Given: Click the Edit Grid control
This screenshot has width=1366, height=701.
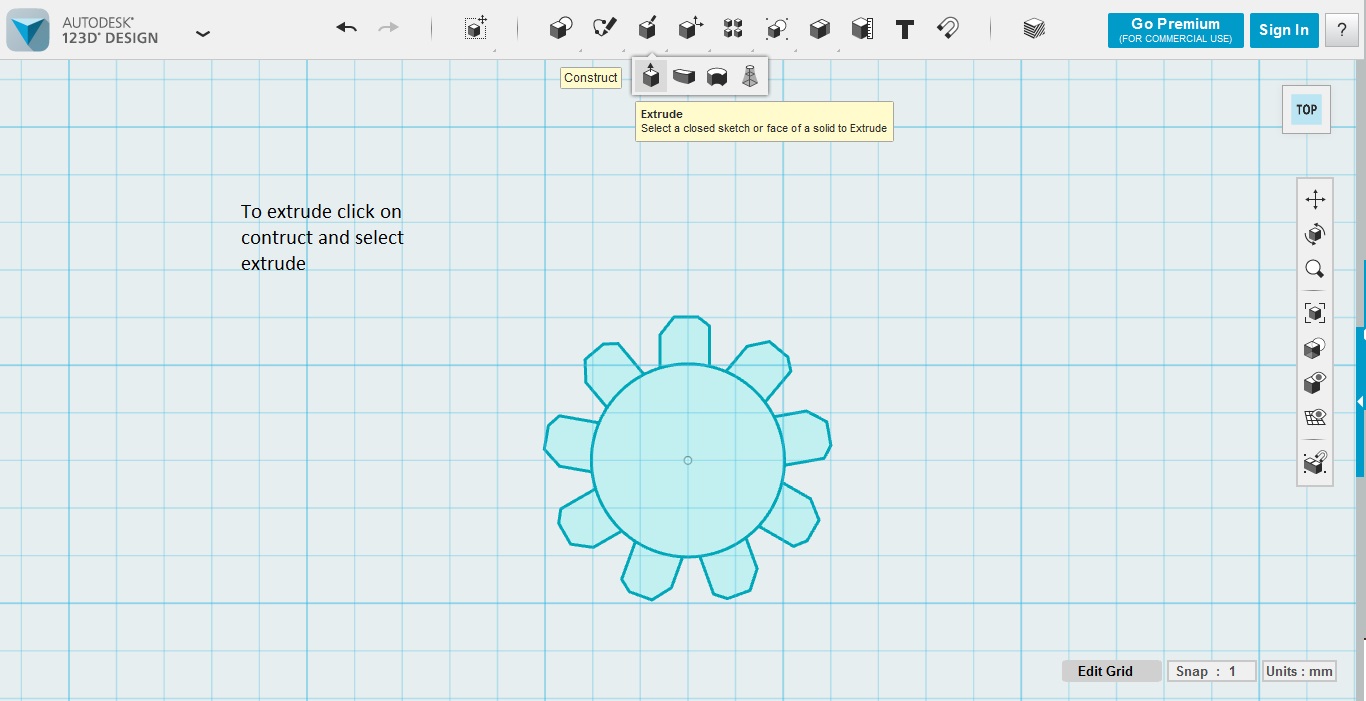Looking at the screenshot, I should 1111,671.
